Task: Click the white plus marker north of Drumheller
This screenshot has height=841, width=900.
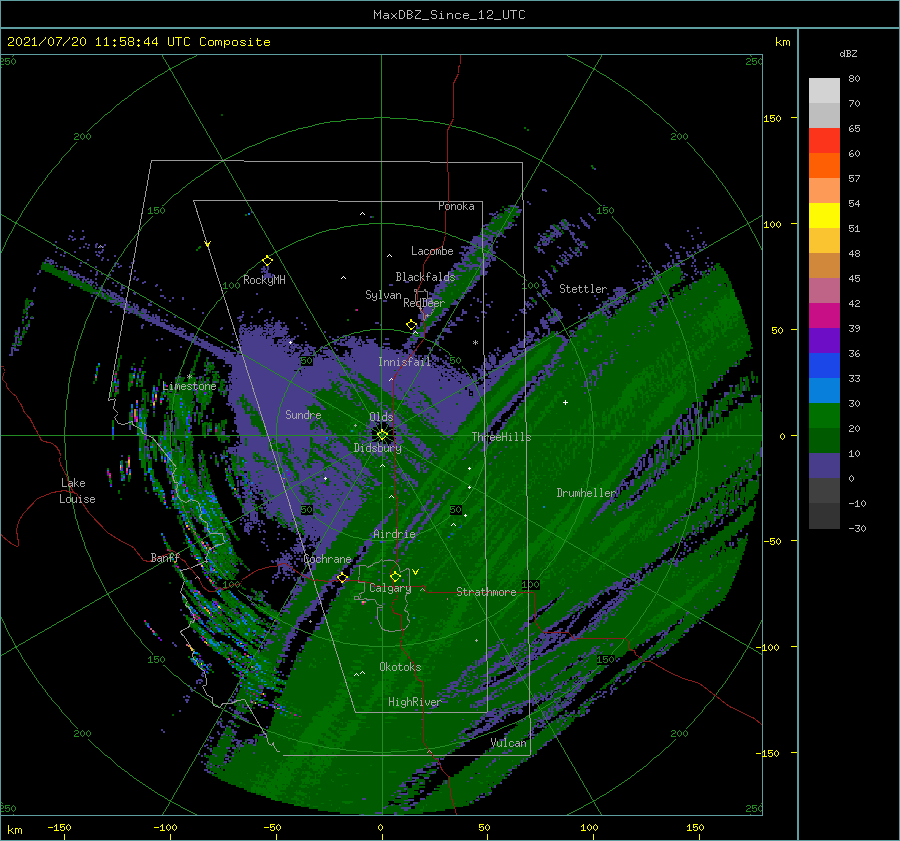Action: coord(565,402)
